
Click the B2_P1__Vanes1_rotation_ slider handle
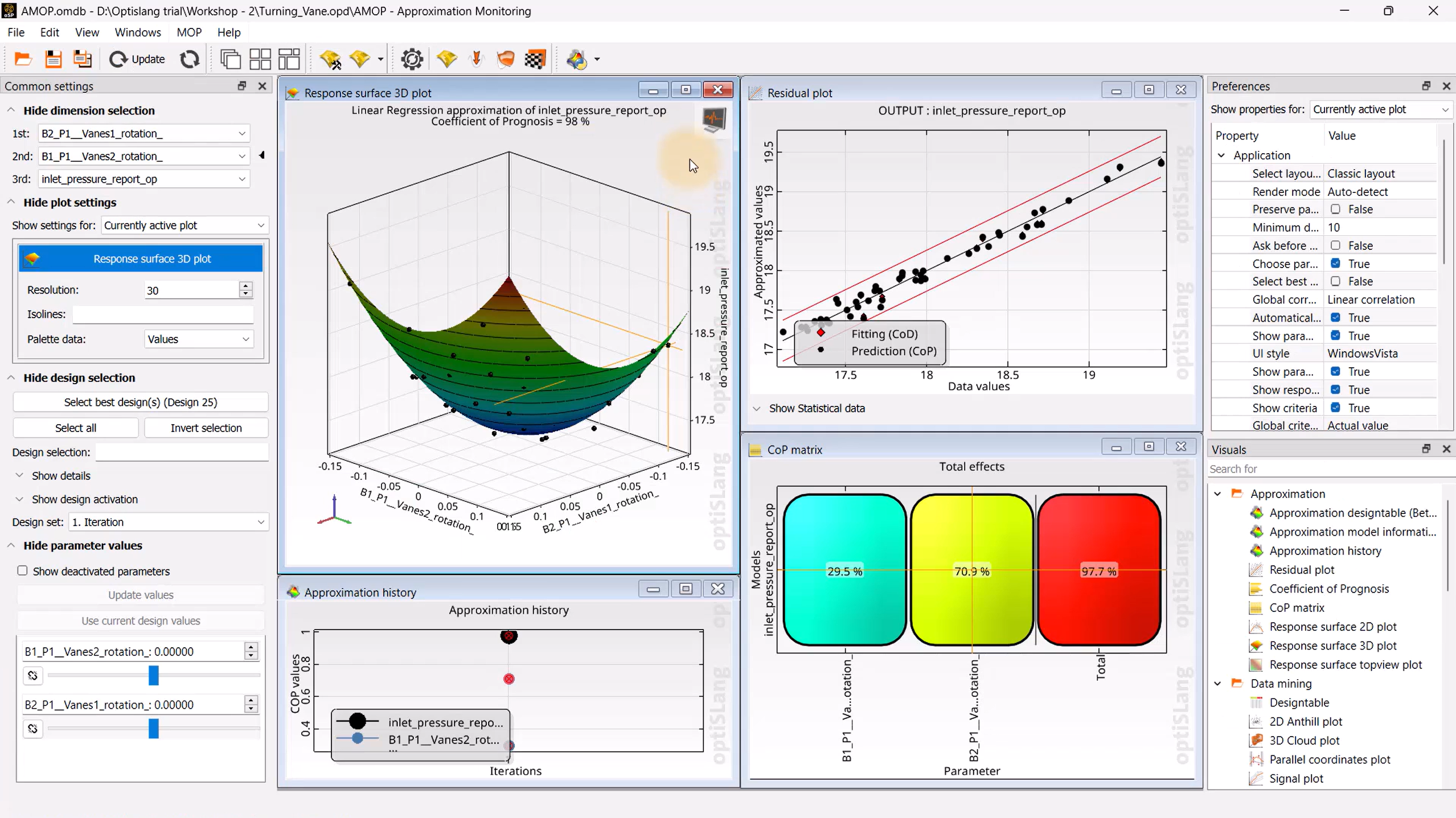pyautogui.click(x=154, y=729)
